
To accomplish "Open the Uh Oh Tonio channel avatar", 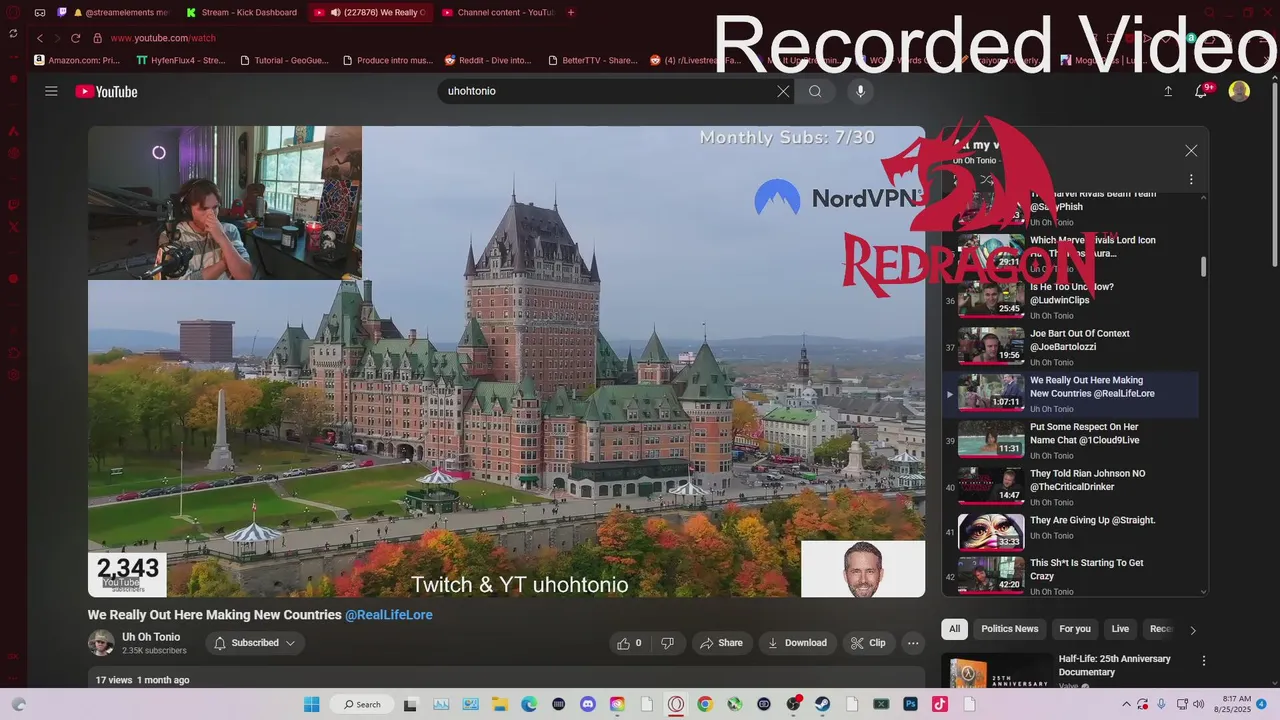I will 101,643.
